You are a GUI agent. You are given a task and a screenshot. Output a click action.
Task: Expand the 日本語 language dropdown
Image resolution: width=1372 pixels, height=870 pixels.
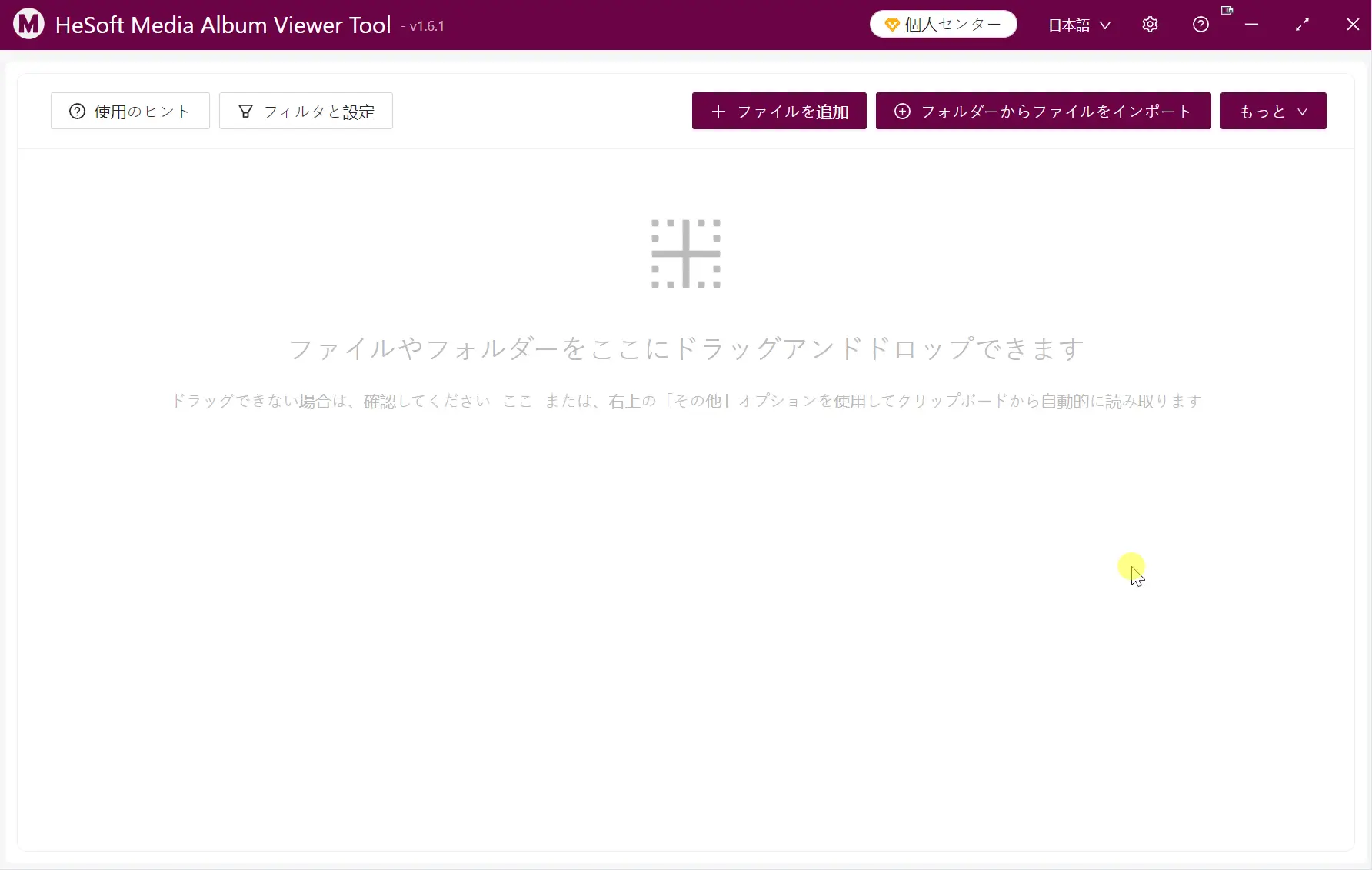1079,25
